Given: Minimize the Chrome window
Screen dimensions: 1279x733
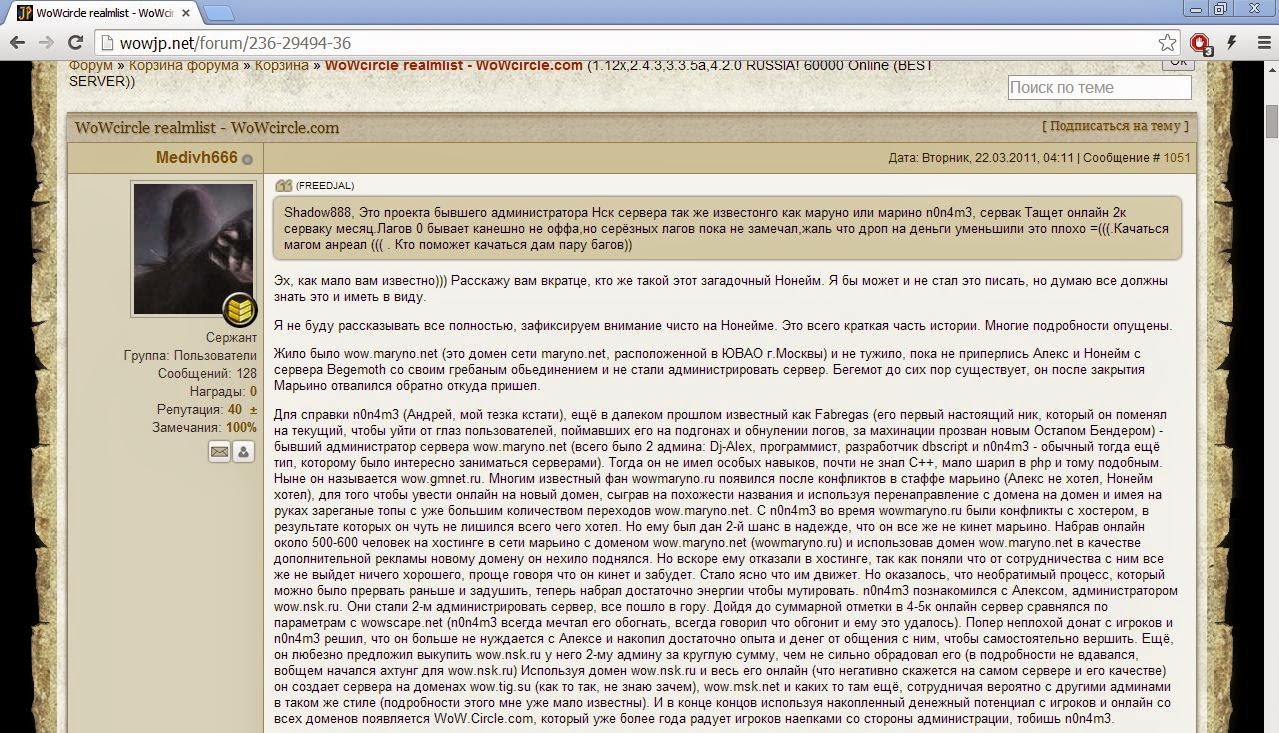Looking at the screenshot, I should [1195, 8].
